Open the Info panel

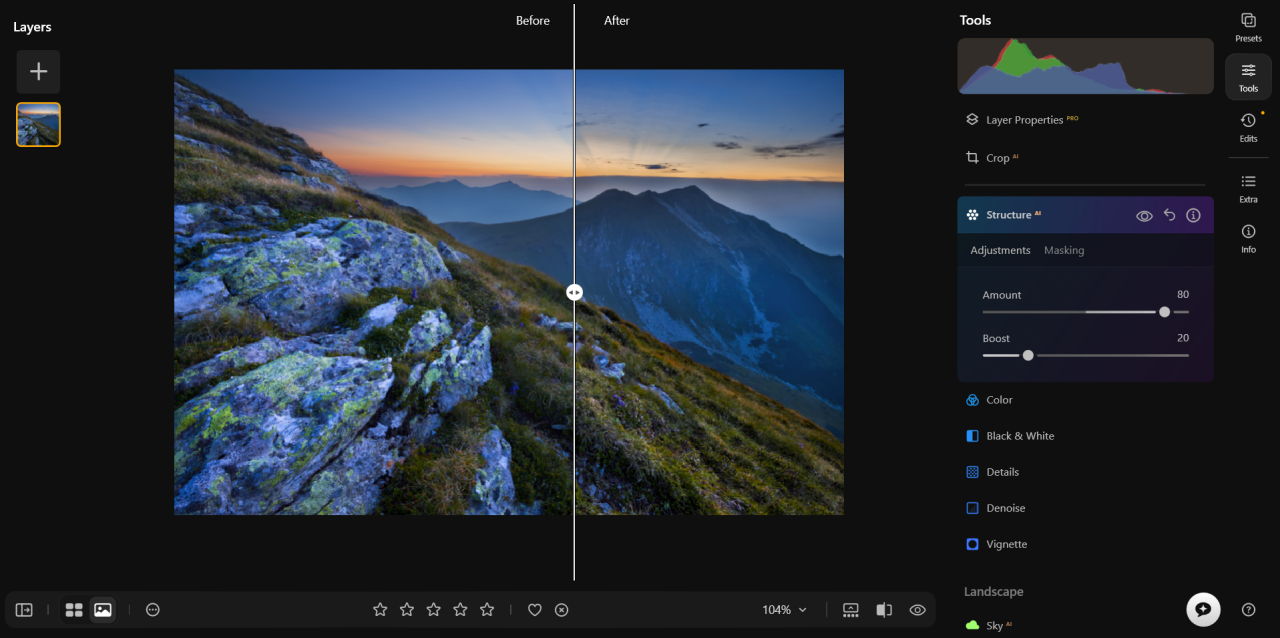point(1248,238)
